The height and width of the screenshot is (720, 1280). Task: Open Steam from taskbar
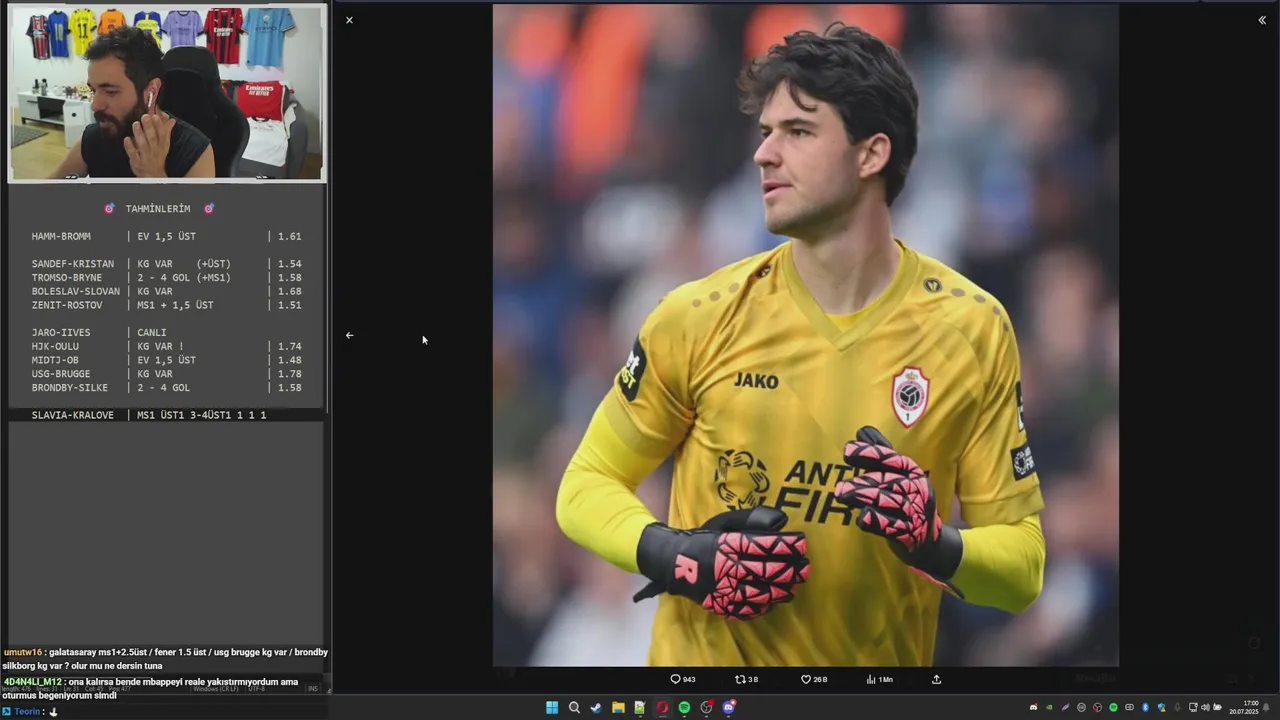[596, 708]
